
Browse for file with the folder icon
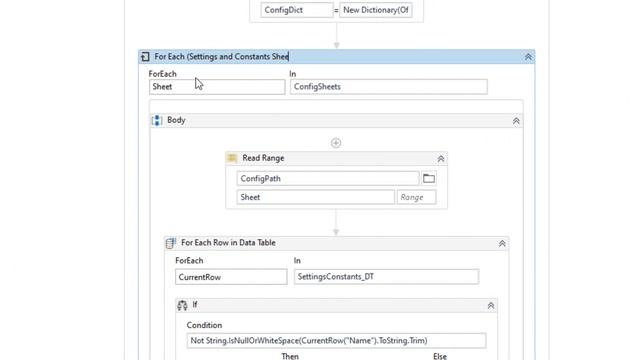click(429, 178)
